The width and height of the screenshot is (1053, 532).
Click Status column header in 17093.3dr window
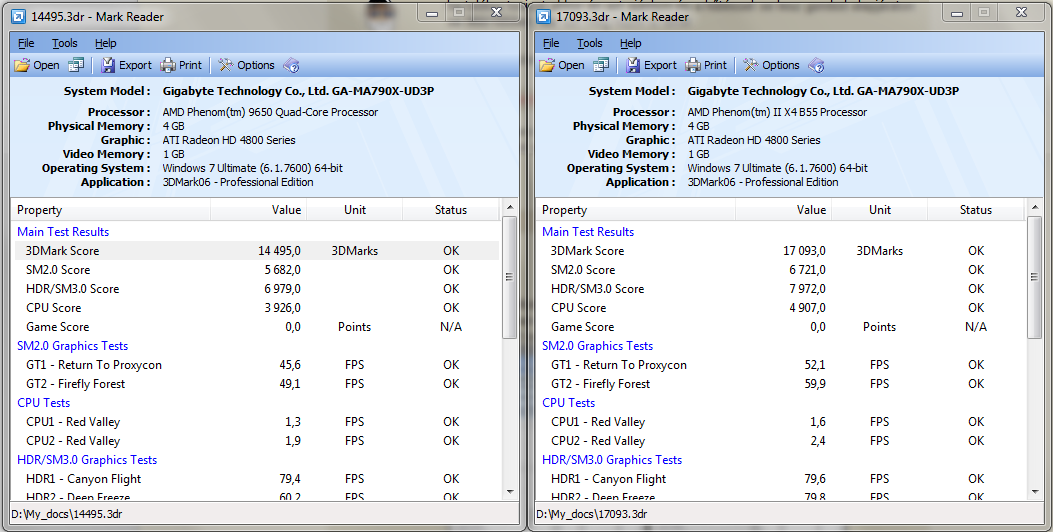pyautogui.click(x=976, y=210)
